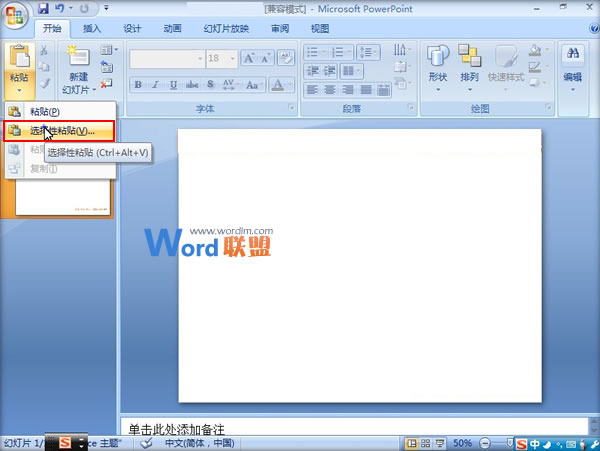The width and height of the screenshot is (600, 451).
Task: Click the slide thumbnail in the left pane
Action: click(63, 197)
